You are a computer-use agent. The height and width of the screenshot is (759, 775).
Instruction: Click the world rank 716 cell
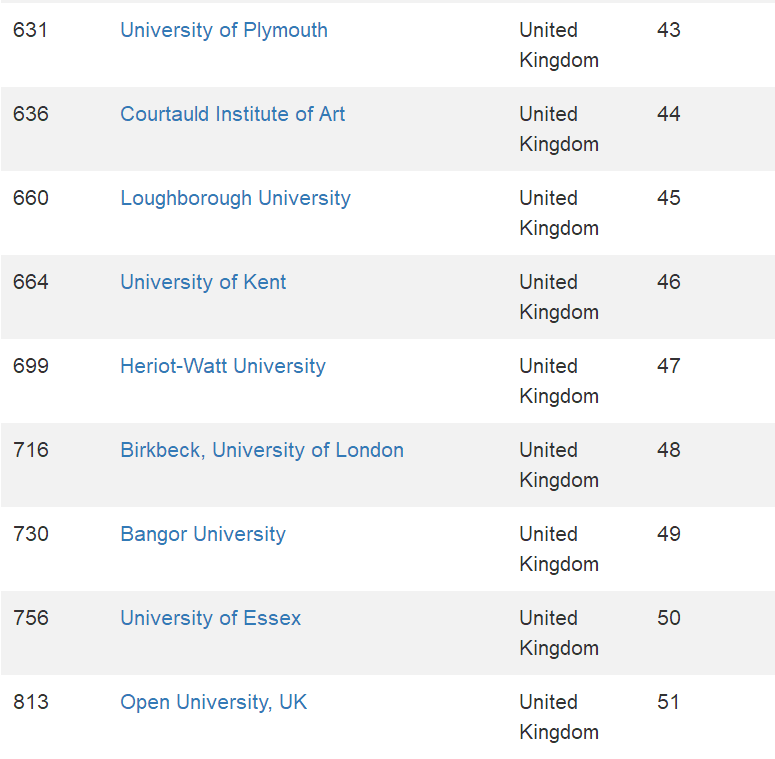coord(30,450)
